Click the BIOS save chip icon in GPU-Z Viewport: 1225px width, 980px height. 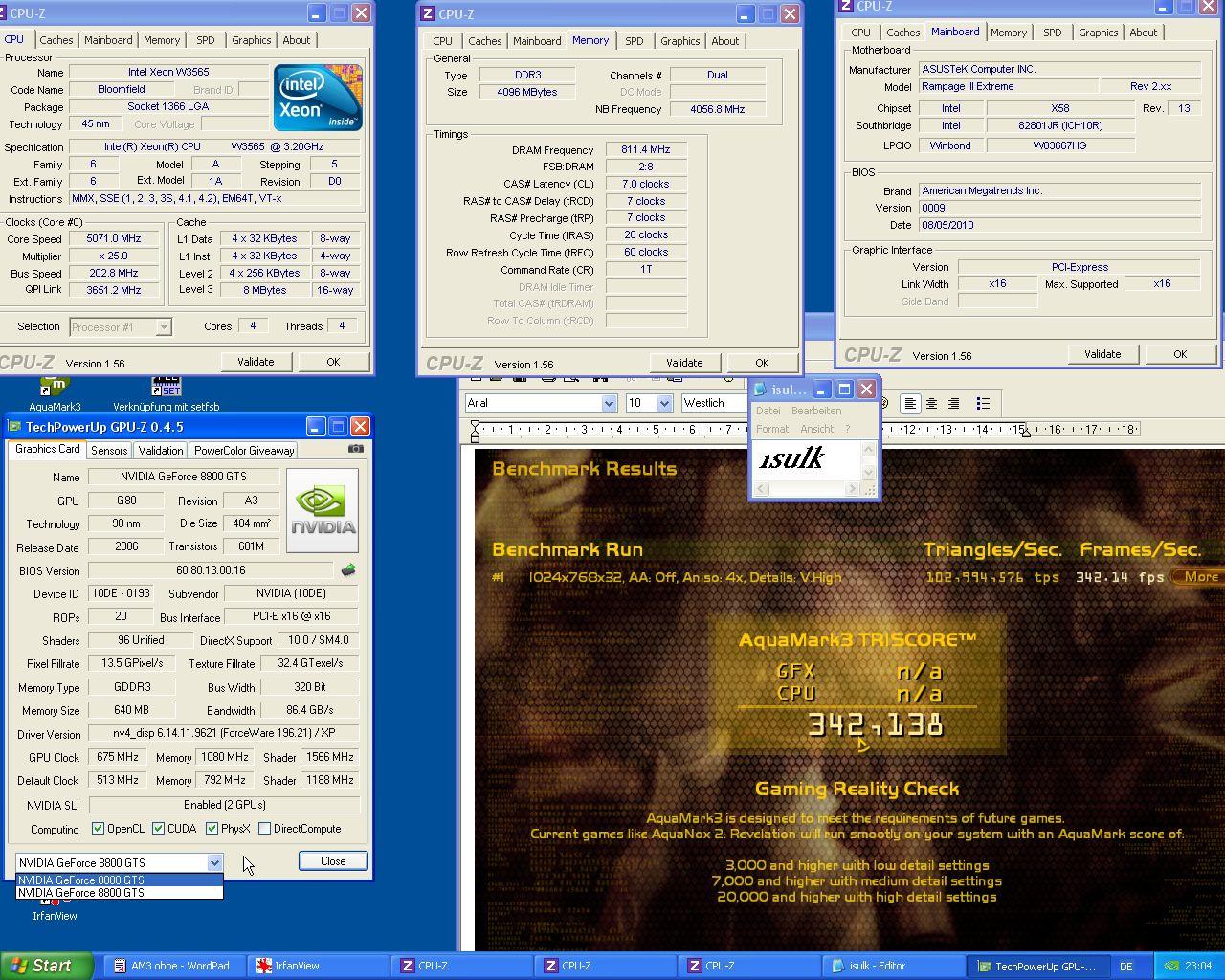tap(348, 570)
